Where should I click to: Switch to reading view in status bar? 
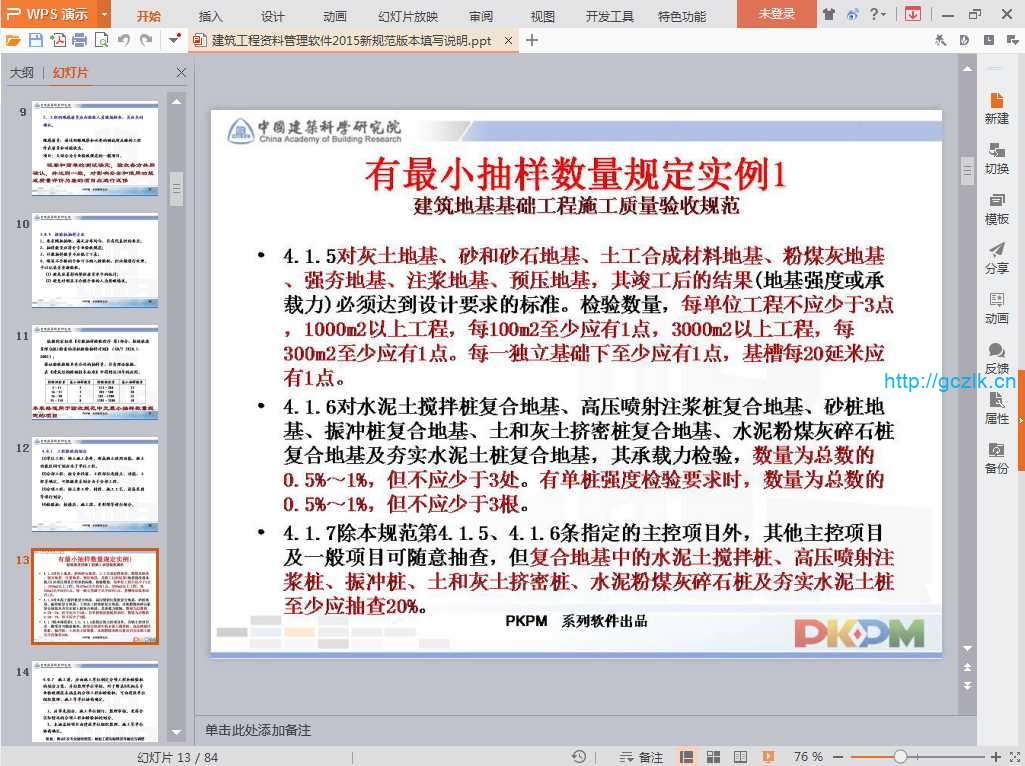[x=741, y=757]
